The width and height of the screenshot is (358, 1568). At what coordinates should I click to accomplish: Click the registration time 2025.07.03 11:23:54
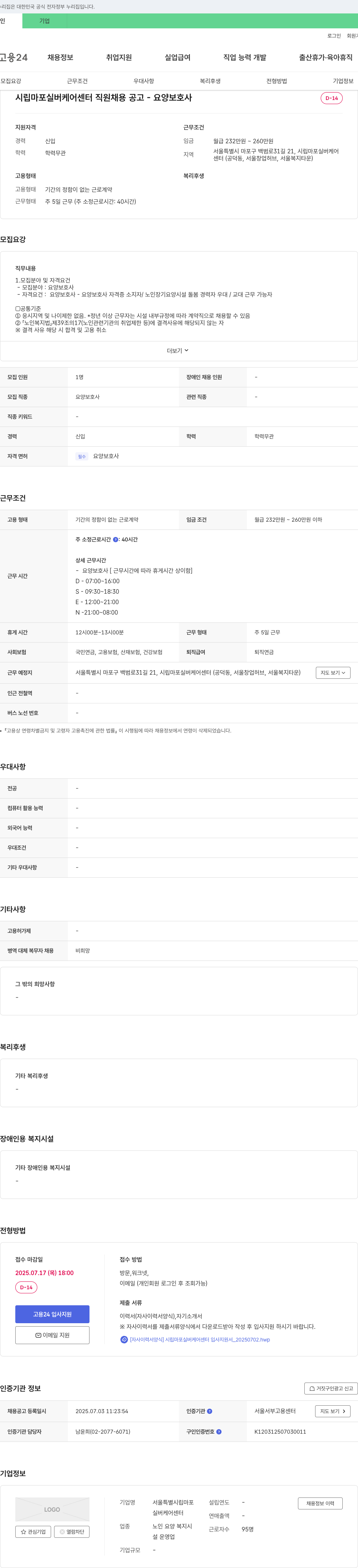[x=101, y=1411]
